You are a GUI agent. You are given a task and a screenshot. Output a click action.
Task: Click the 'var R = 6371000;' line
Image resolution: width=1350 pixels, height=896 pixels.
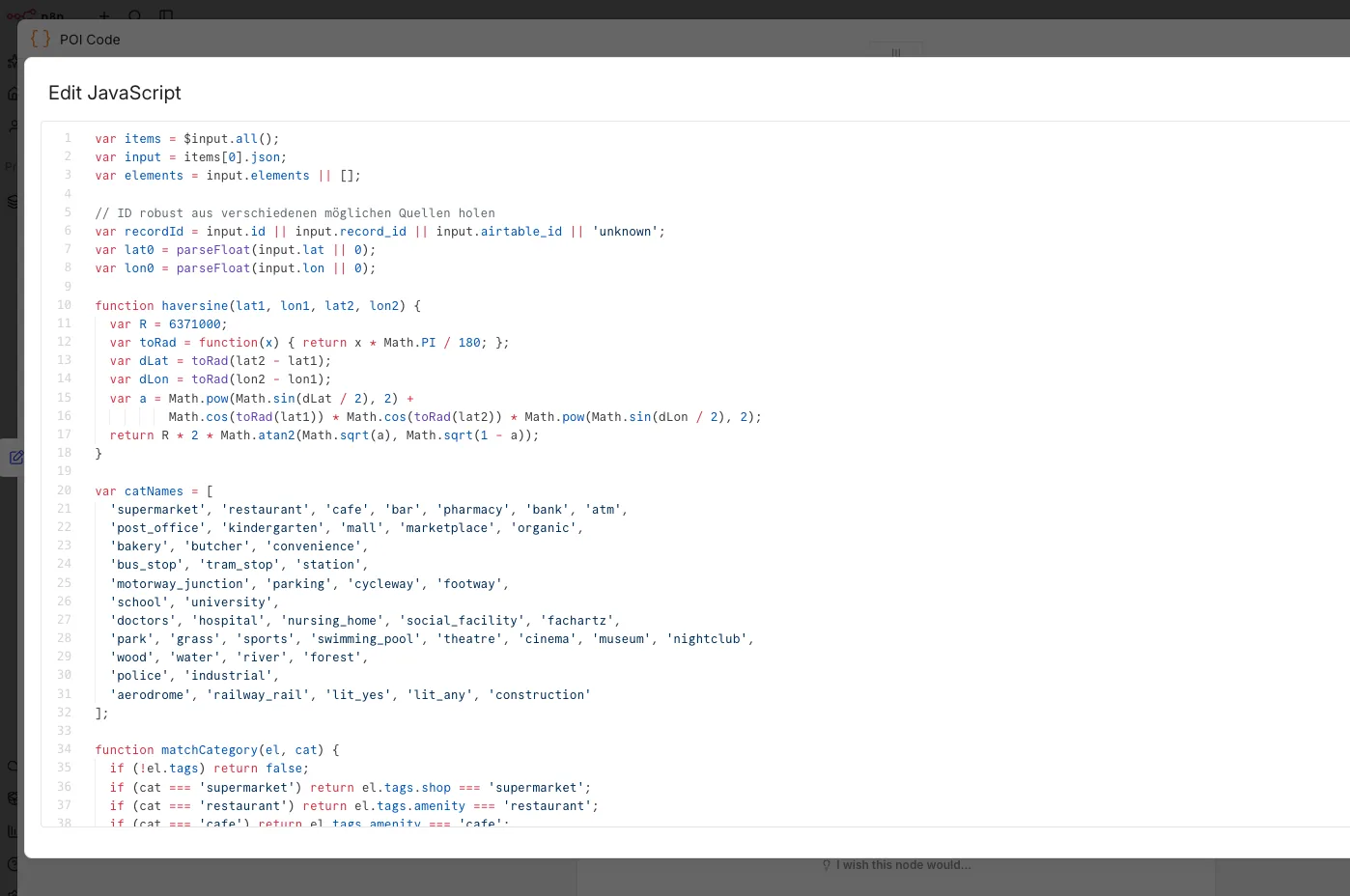169,324
